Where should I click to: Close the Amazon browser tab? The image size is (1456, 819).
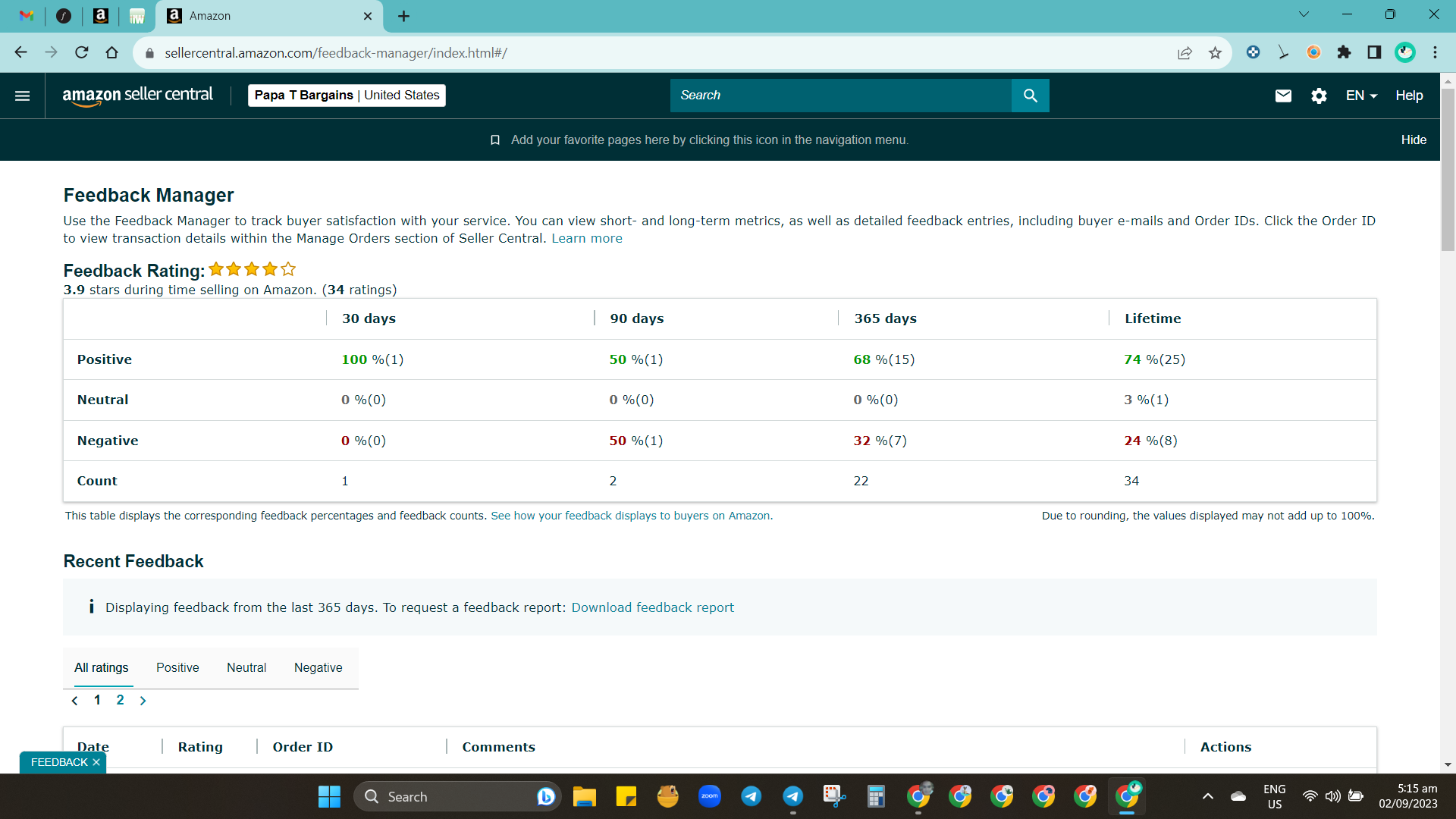coord(368,16)
